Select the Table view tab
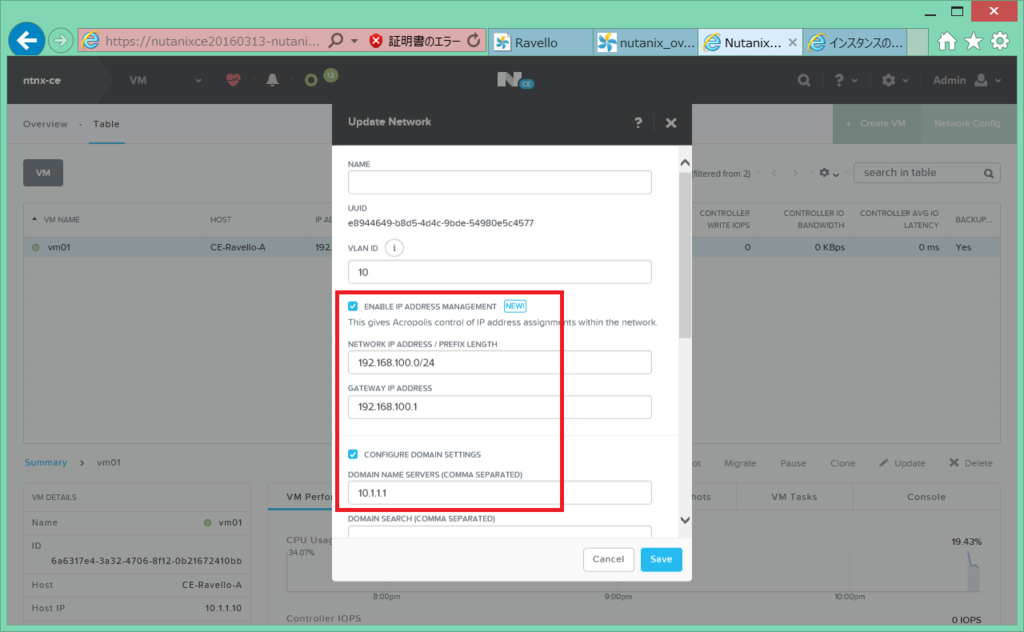Screen dimensions: 1024x632 (x=106, y=124)
